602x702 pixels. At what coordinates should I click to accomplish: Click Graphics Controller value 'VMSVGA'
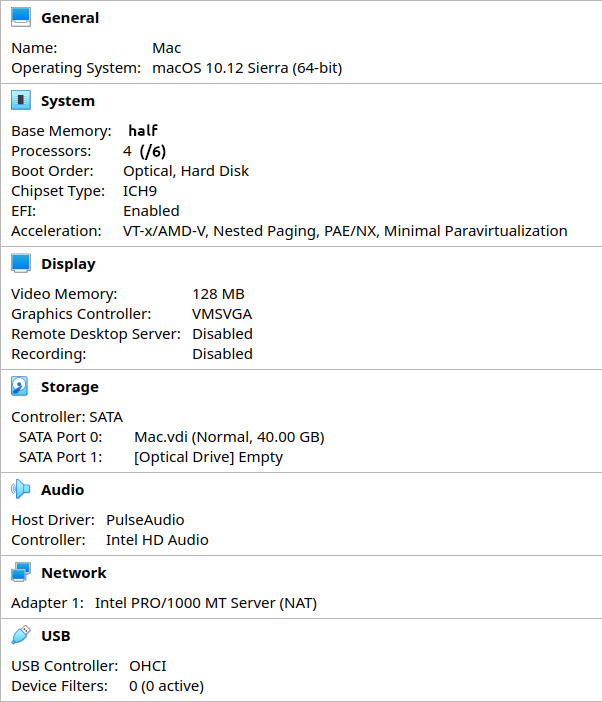click(x=222, y=314)
